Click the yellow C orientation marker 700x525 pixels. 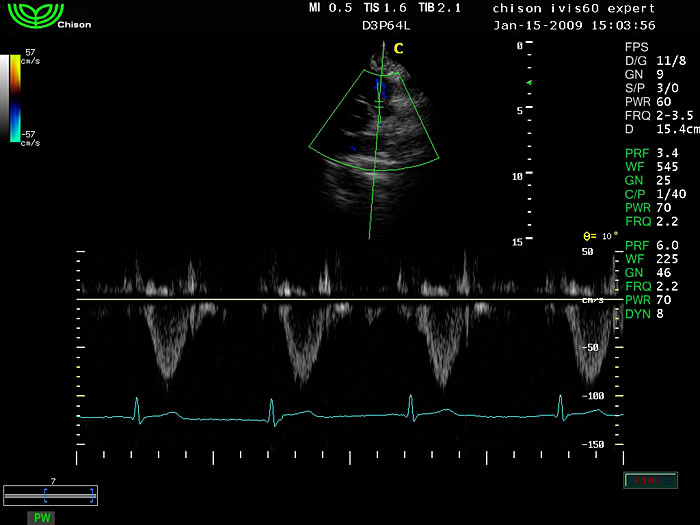pyautogui.click(x=398, y=48)
